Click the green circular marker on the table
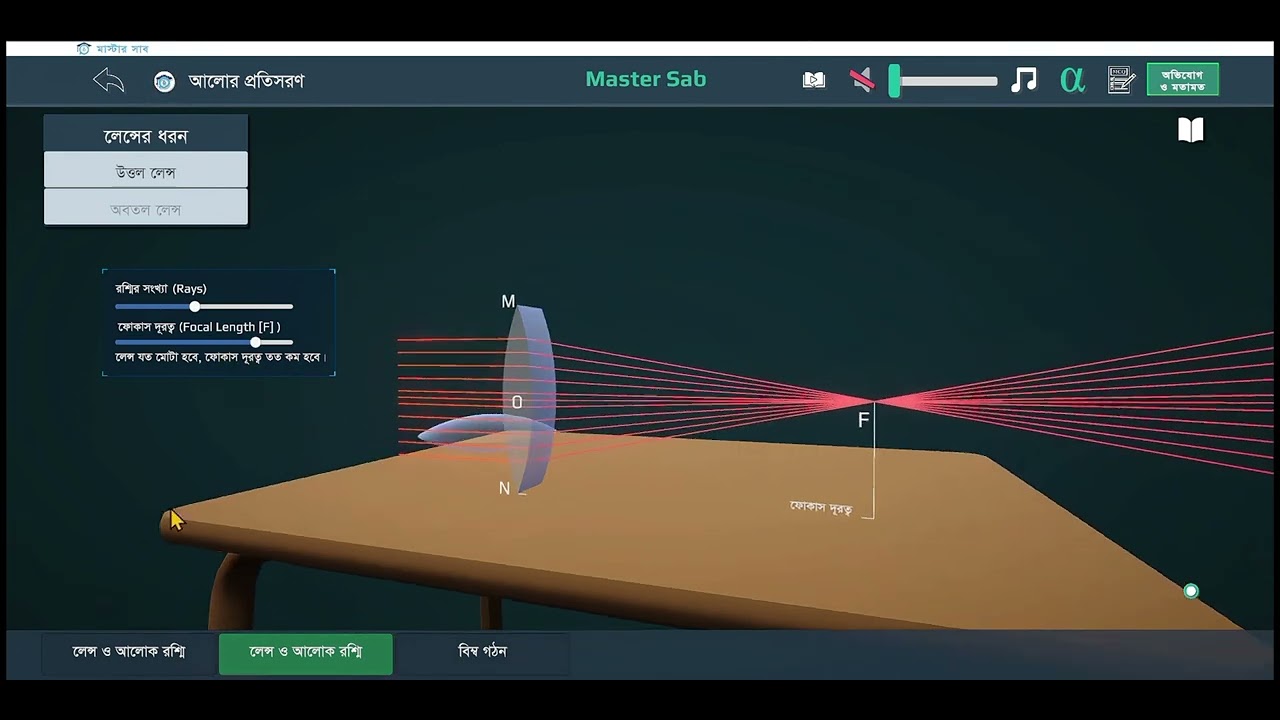The width and height of the screenshot is (1280, 720). pos(1191,591)
